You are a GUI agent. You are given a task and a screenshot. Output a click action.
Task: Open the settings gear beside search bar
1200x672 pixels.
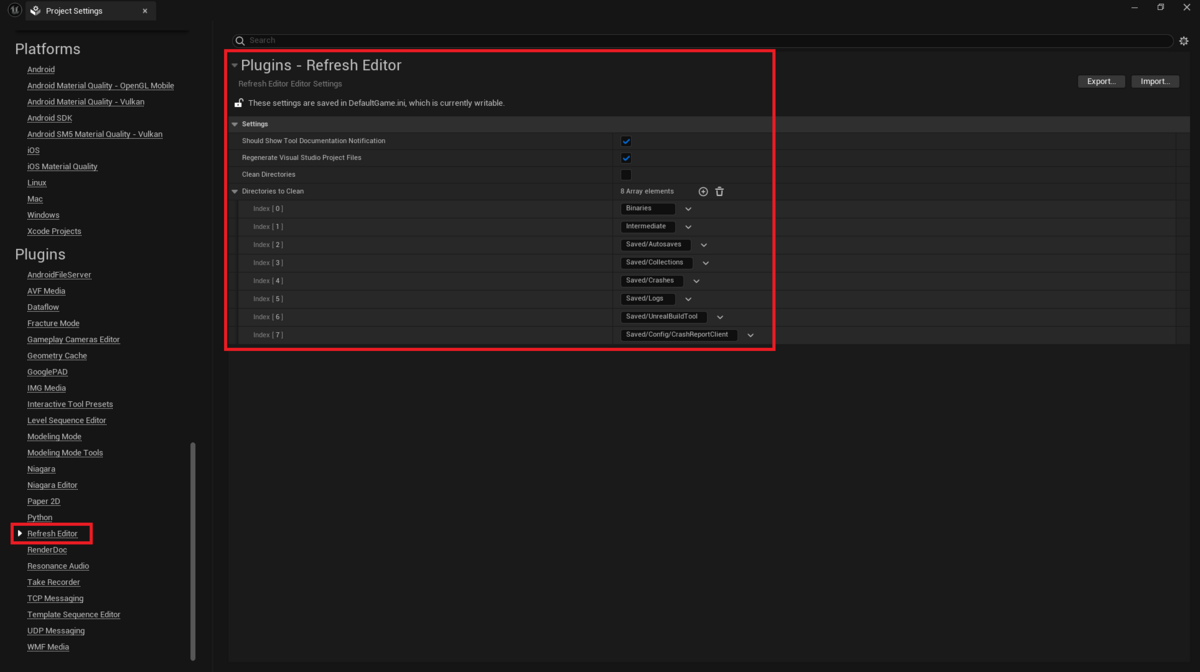coord(1184,41)
